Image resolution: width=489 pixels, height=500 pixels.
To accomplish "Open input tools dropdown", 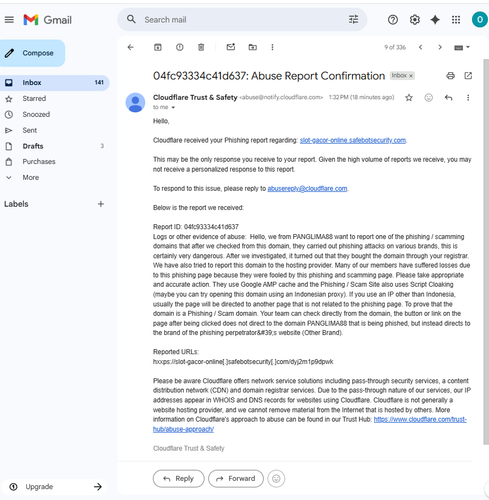I will (x=462, y=47).
